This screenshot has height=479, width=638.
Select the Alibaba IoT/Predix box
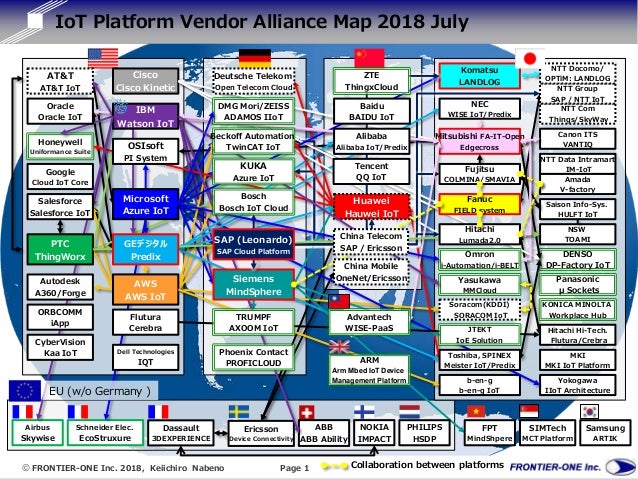tap(371, 141)
